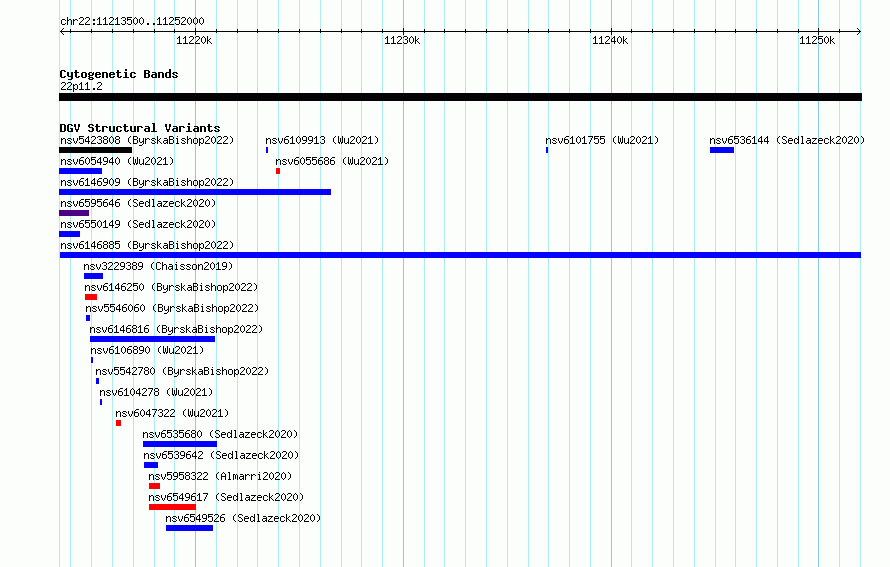Click the nsv6146816 (ByrskaBishop2022) label

point(176,329)
